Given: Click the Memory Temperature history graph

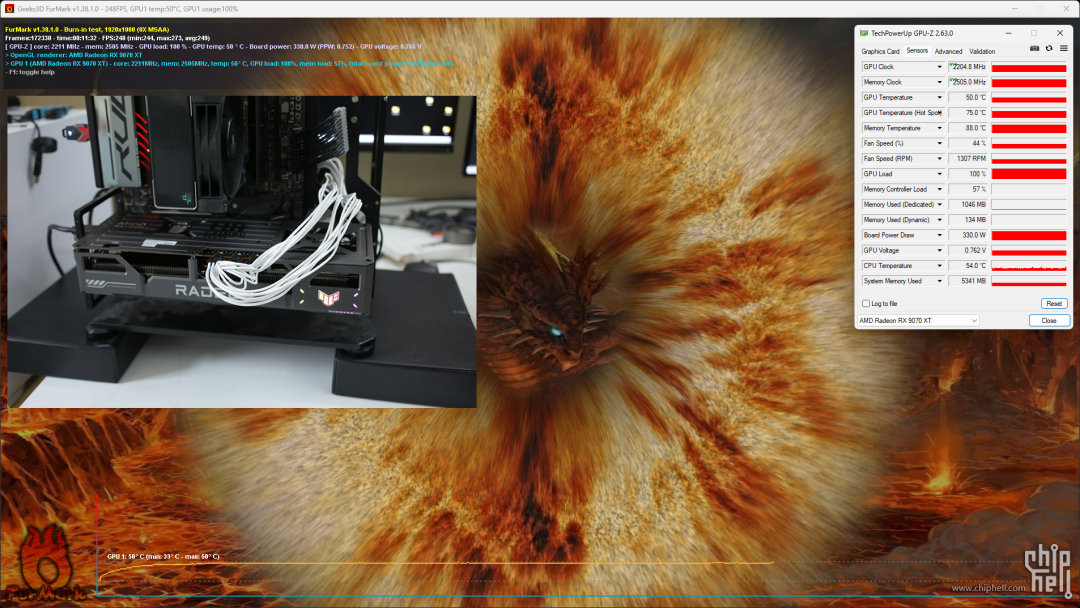Looking at the screenshot, I should [1029, 128].
